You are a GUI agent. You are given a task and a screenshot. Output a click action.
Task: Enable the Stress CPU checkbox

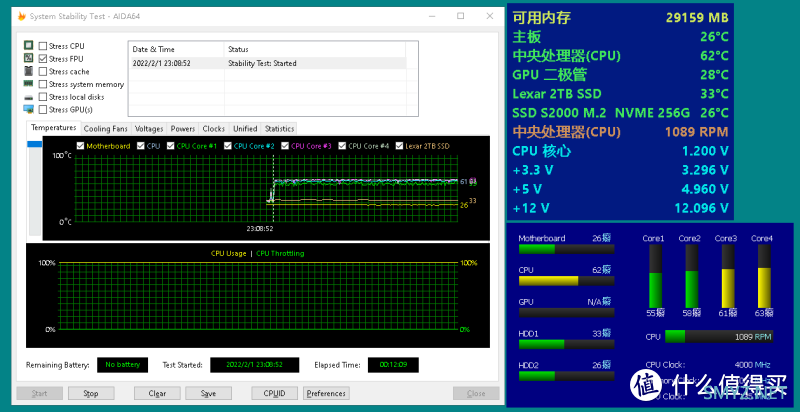43,46
